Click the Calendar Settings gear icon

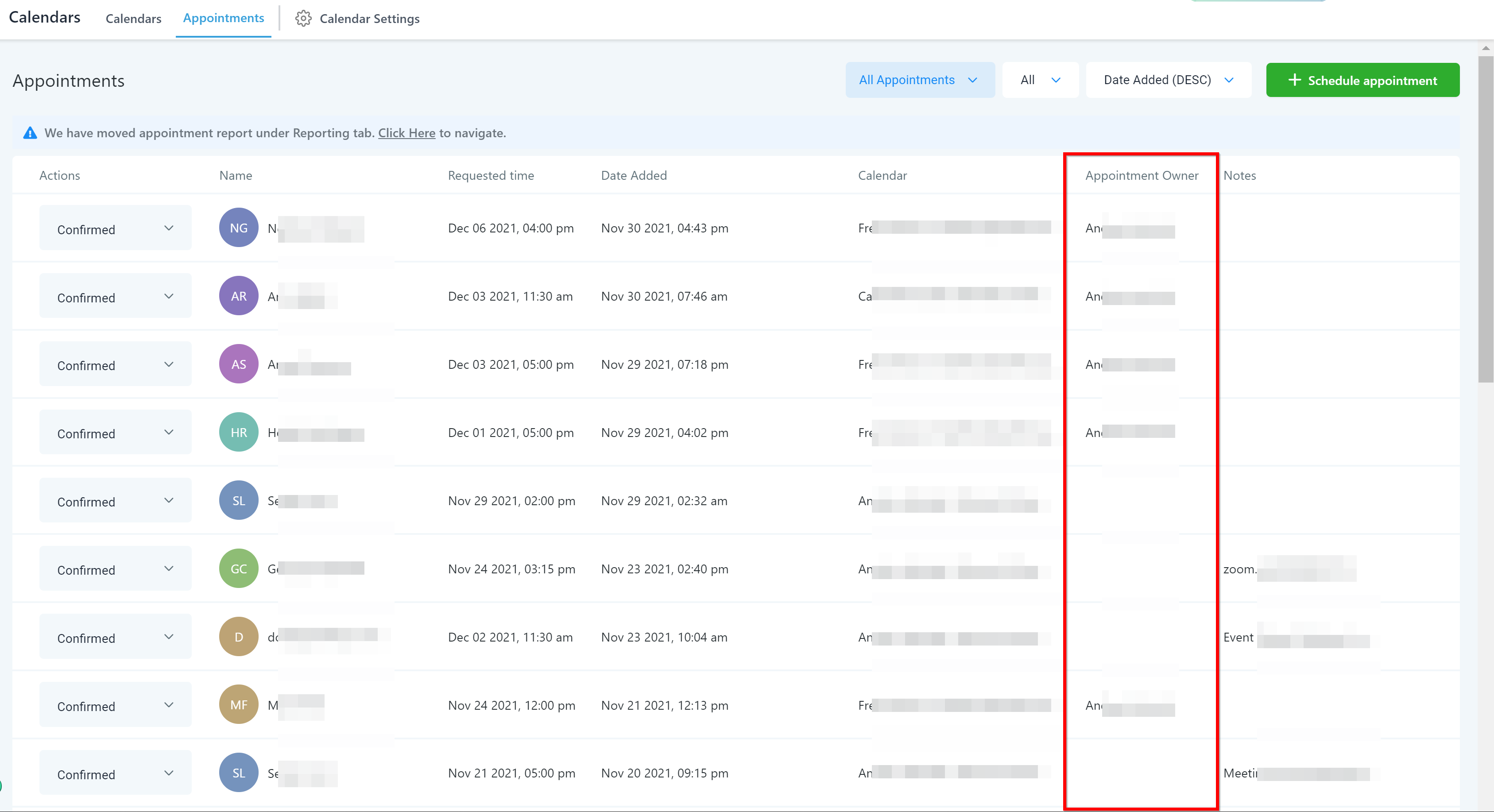tap(303, 19)
